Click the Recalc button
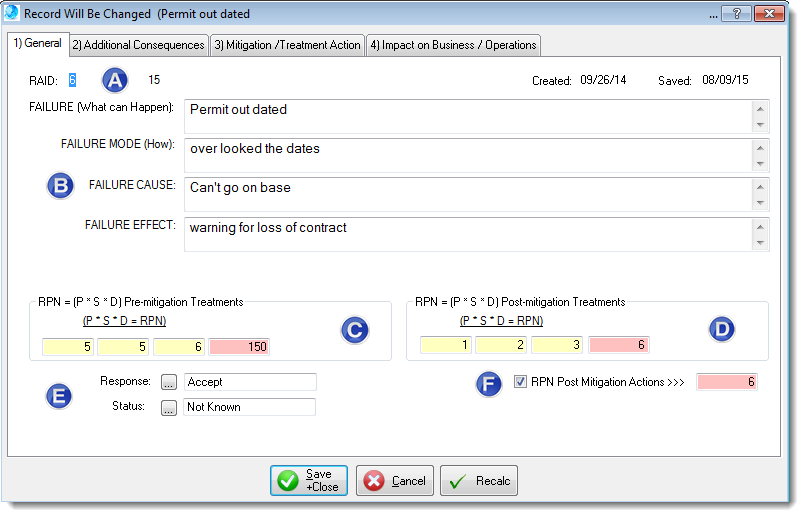804x517 pixels. pos(478,481)
